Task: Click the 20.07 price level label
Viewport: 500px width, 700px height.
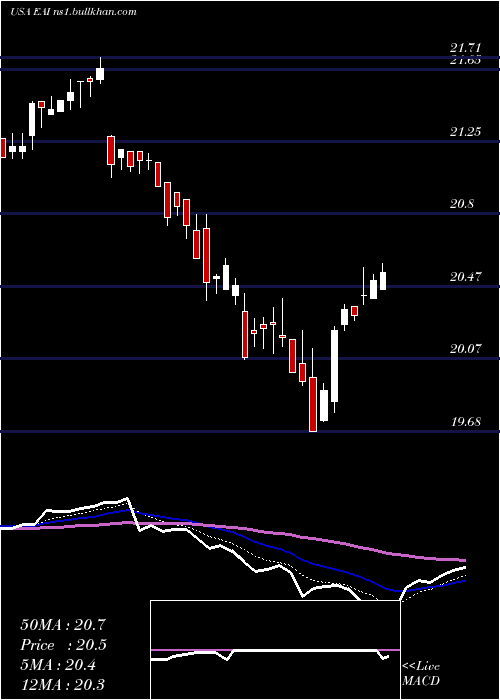Action: click(466, 349)
